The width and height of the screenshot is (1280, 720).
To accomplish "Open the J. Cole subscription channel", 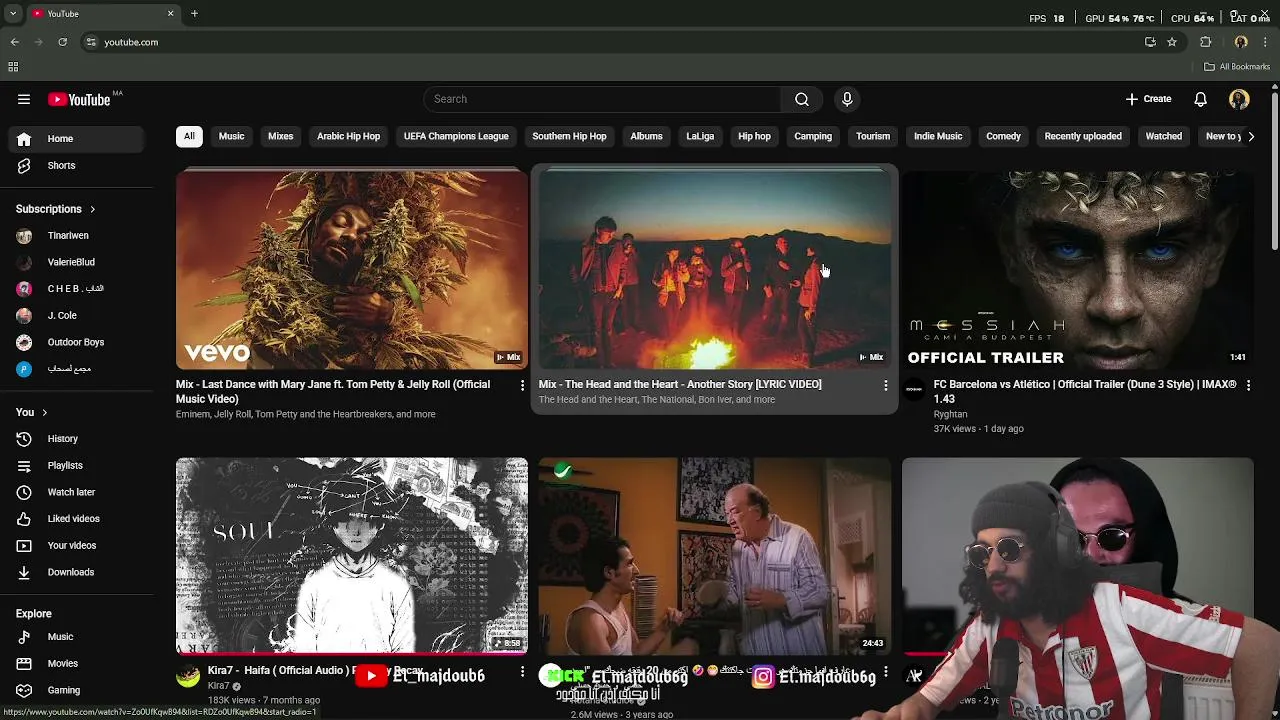I will point(77,316).
